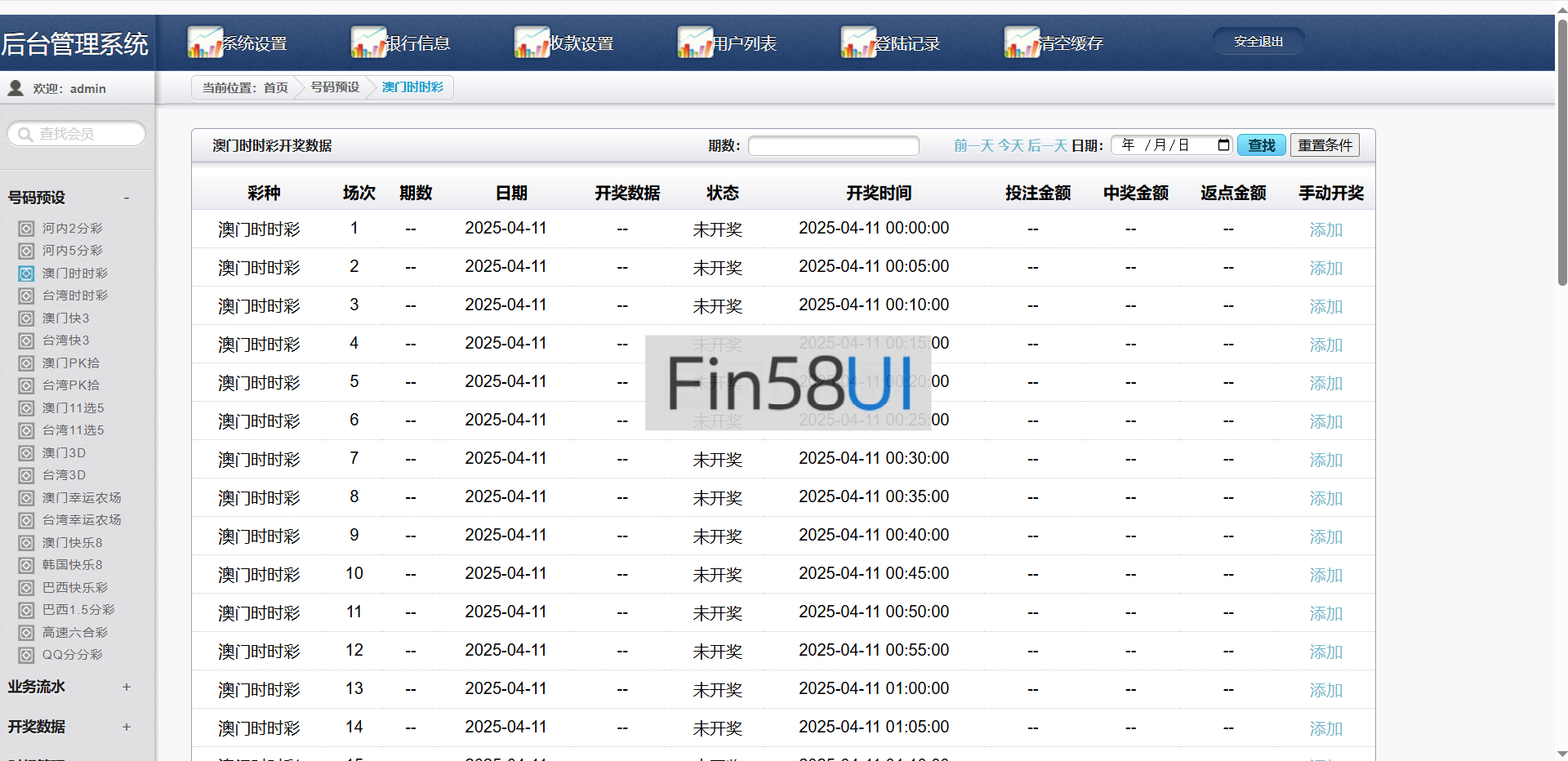Open 高速六合彩 from the sidebar
1568x761 pixels.
[x=74, y=633]
